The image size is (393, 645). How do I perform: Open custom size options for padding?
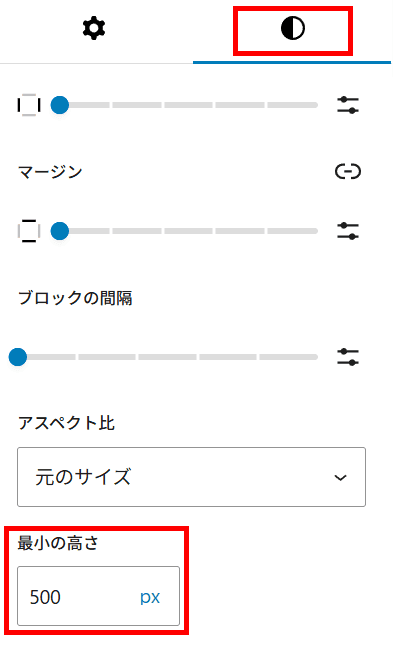pos(348,105)
